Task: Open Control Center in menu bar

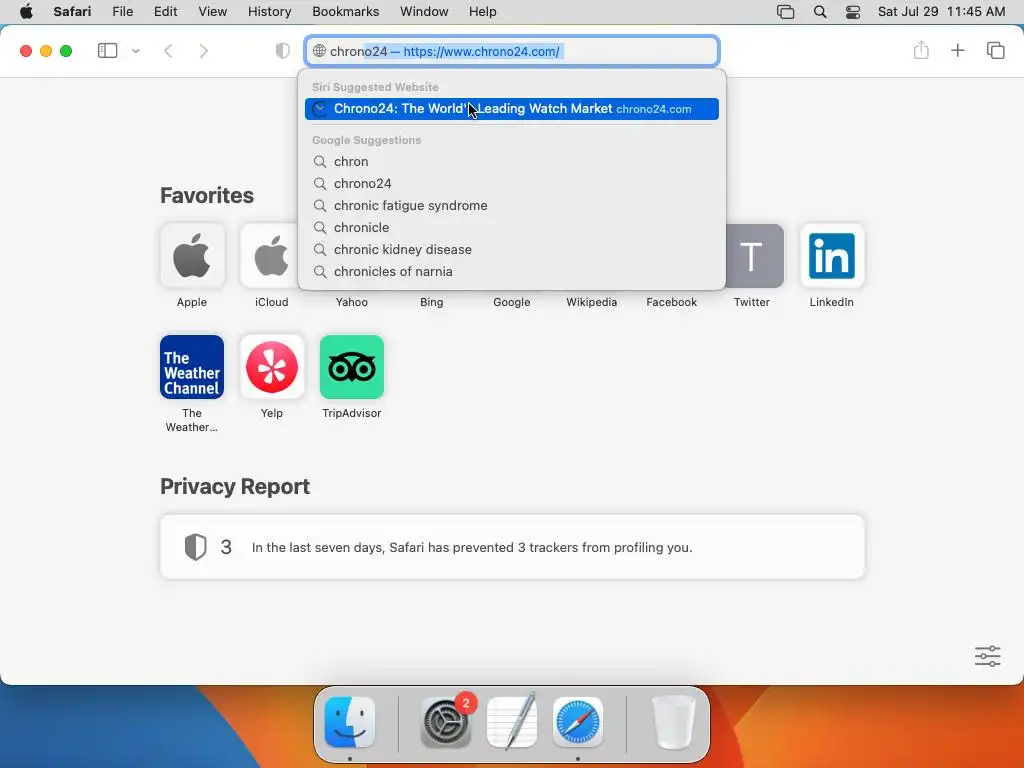Action: (853, 12)
